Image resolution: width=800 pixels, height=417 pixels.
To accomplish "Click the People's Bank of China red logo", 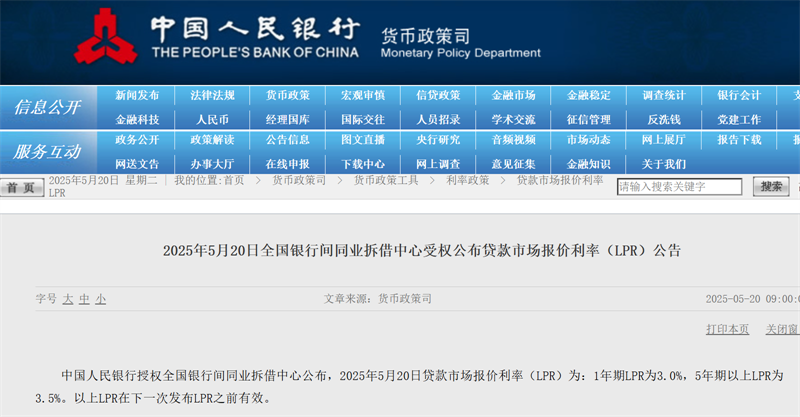I will [x=106, y=37].
